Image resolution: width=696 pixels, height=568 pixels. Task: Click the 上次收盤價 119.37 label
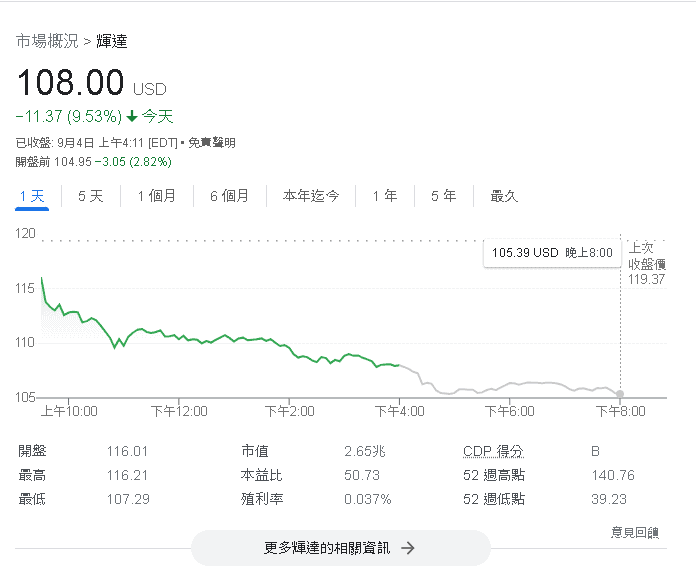(x=647, y=264)
